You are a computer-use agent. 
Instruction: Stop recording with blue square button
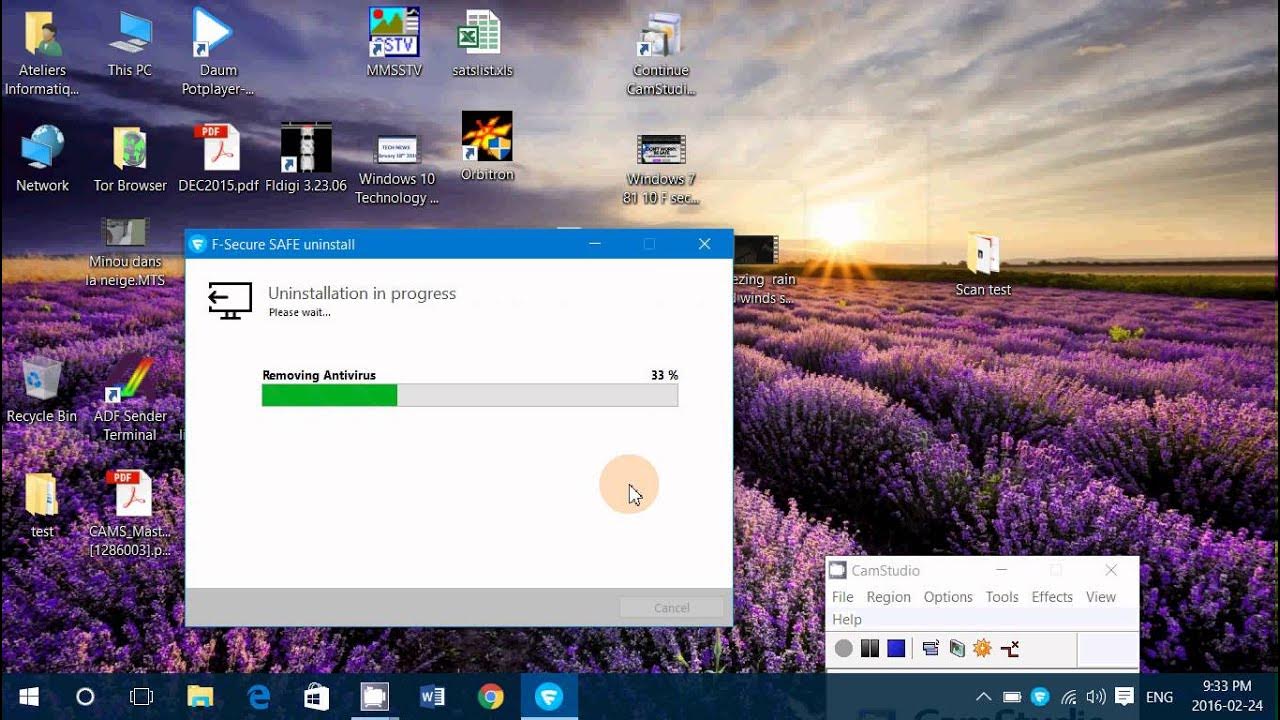click(x=896, y=649)
